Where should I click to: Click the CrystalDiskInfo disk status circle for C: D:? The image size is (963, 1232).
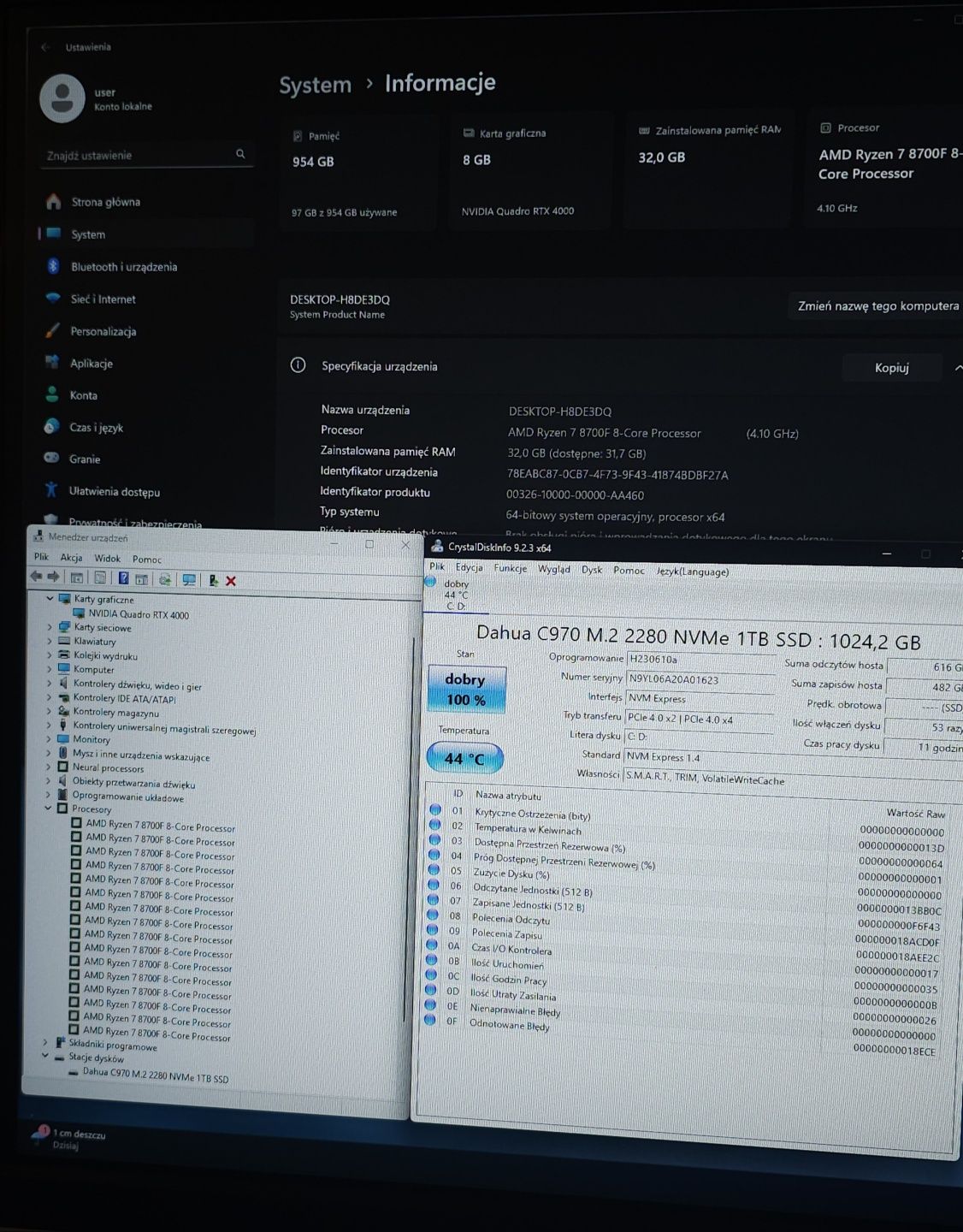pos(430,582)
